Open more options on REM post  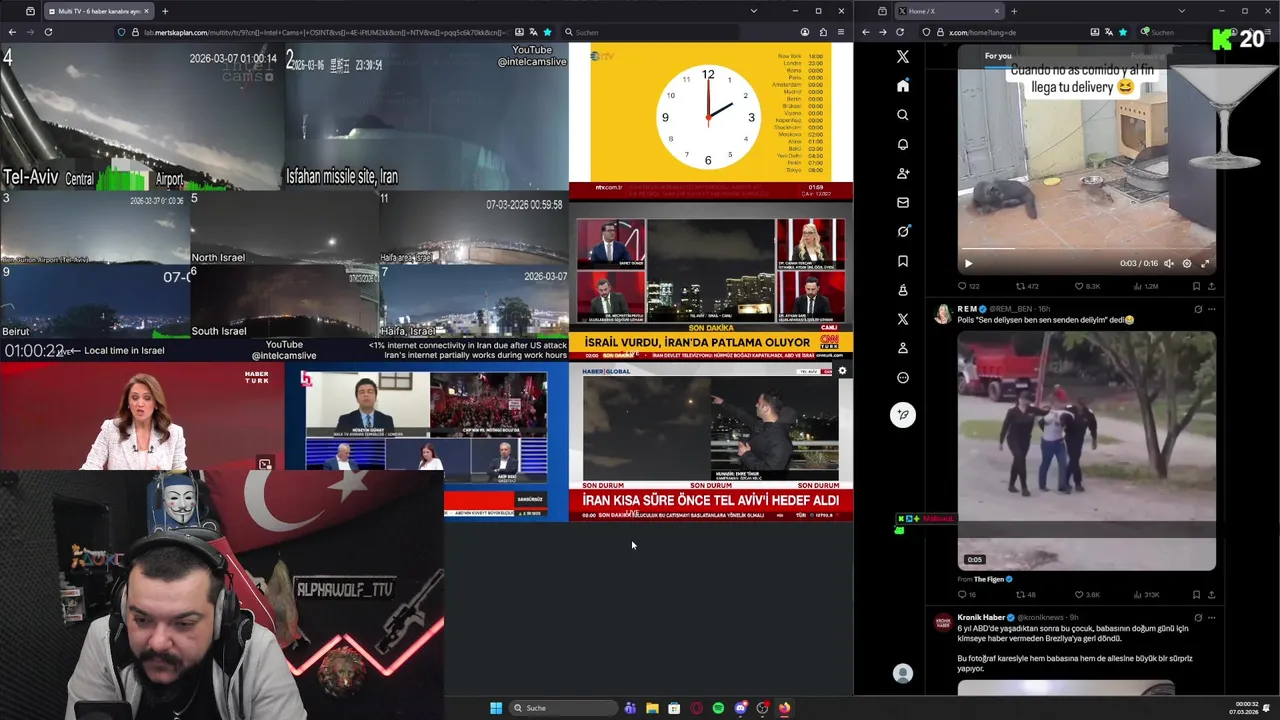point(1212,309)
